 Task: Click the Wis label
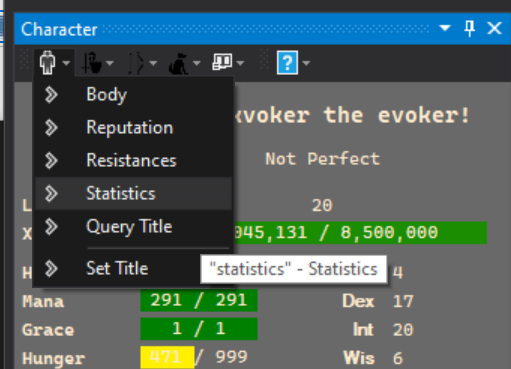[359, 359]
